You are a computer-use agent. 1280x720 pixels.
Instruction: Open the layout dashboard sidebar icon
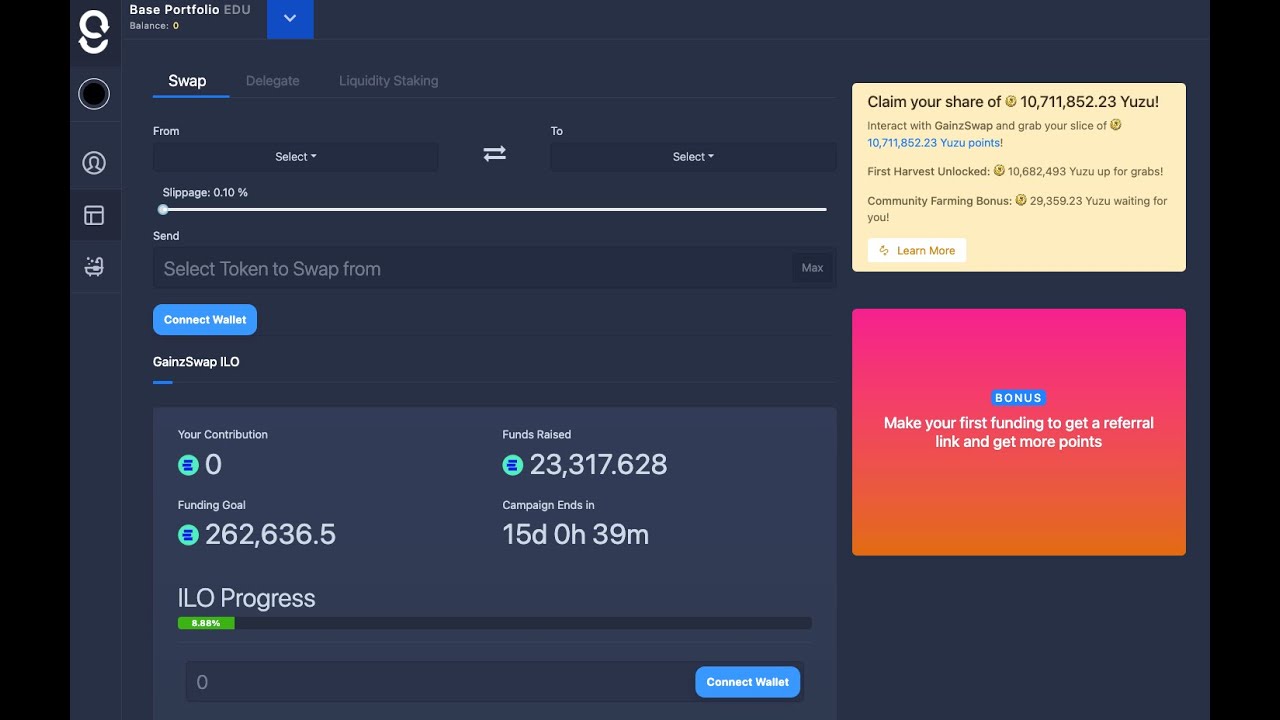click(94, 215)
